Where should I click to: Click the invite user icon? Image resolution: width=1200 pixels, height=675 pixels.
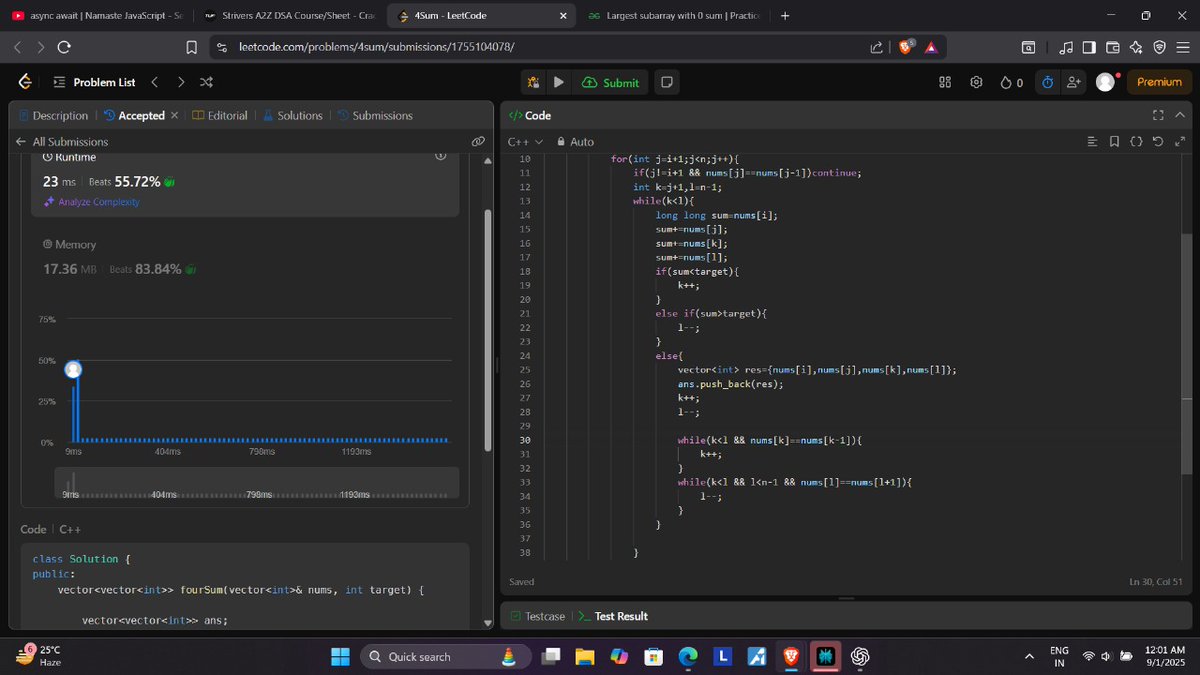1073,82
